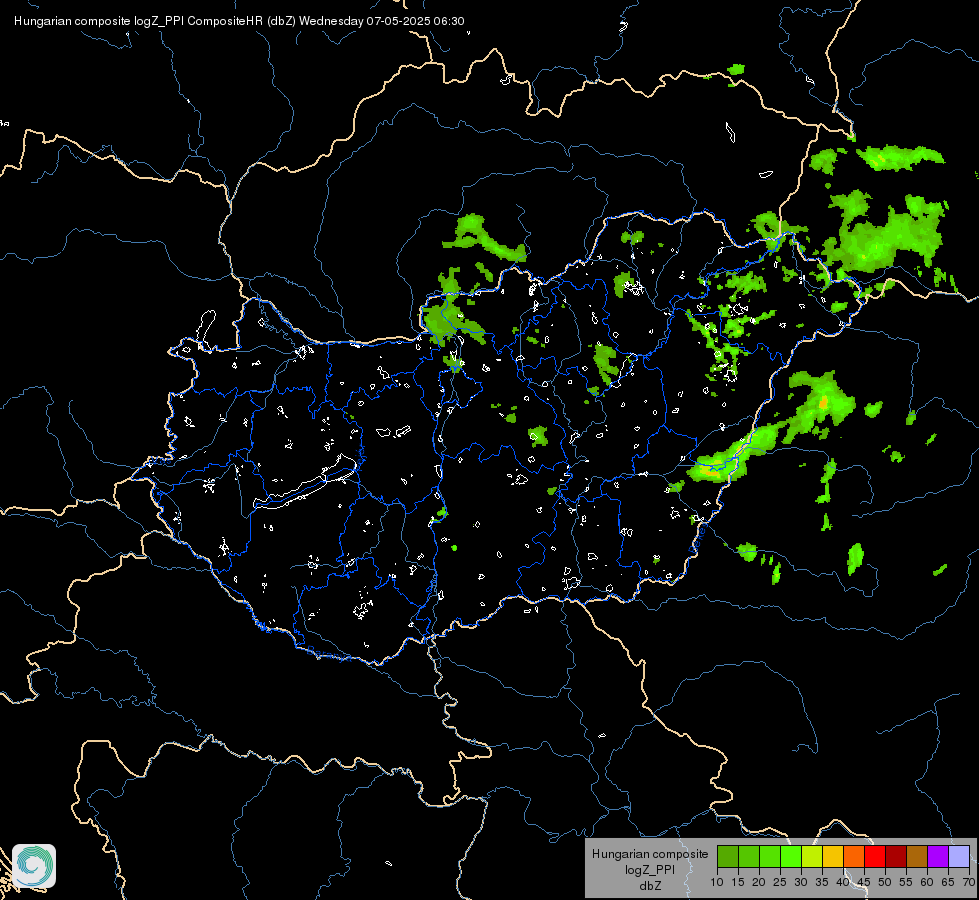Select the 45-50 dBZ red swatch
The height and width of the screenshot is (900, 979).
coord(875,856)
